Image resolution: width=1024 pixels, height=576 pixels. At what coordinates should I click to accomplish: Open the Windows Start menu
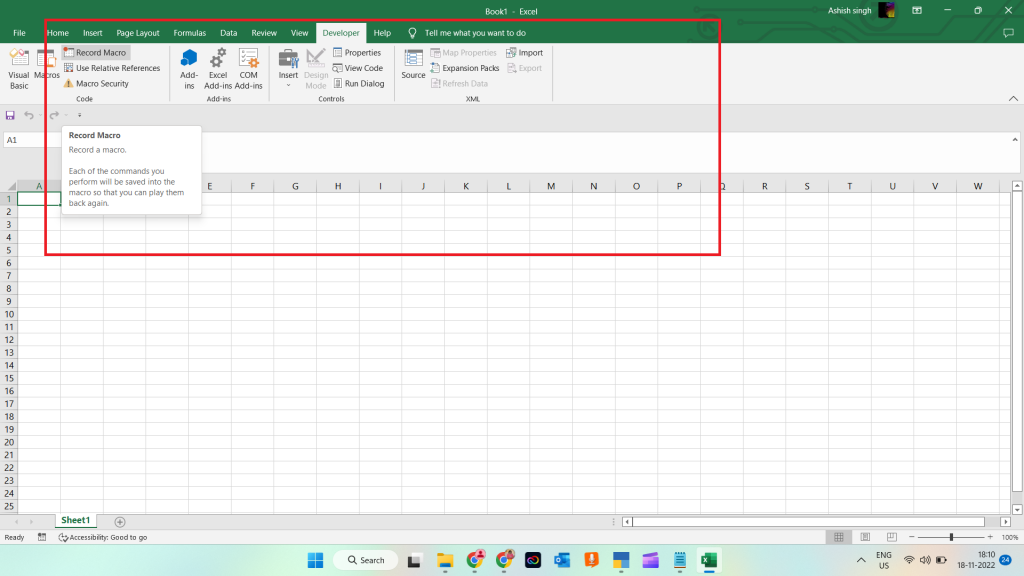coord(315,560)
